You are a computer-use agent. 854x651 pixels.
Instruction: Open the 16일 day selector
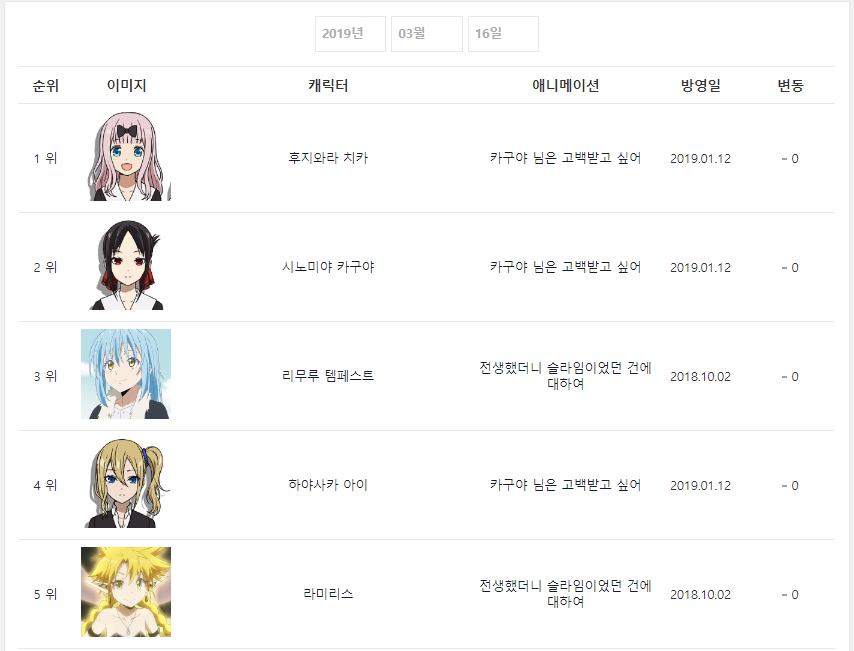(503, 34)
